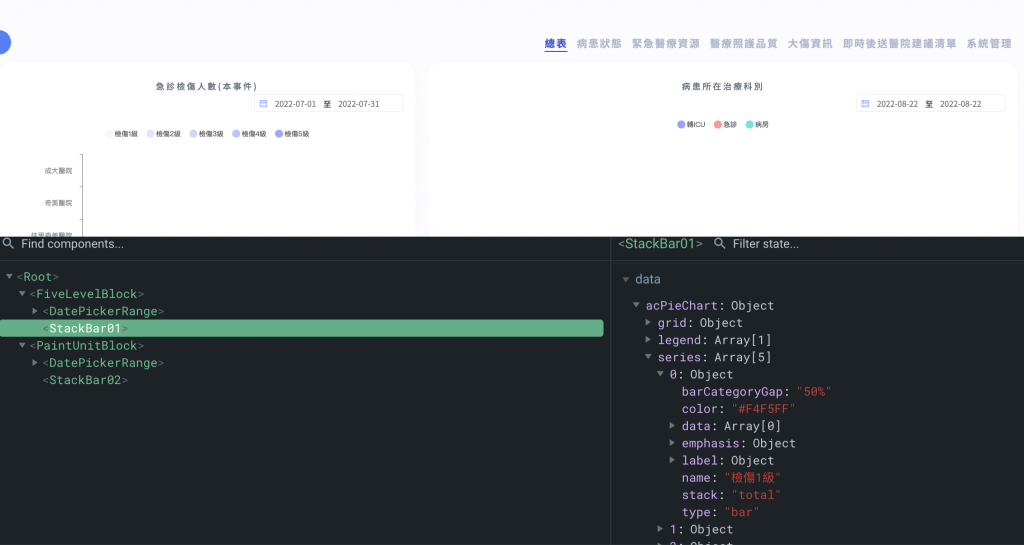Open the 系統管理 tab

[989, 44]
